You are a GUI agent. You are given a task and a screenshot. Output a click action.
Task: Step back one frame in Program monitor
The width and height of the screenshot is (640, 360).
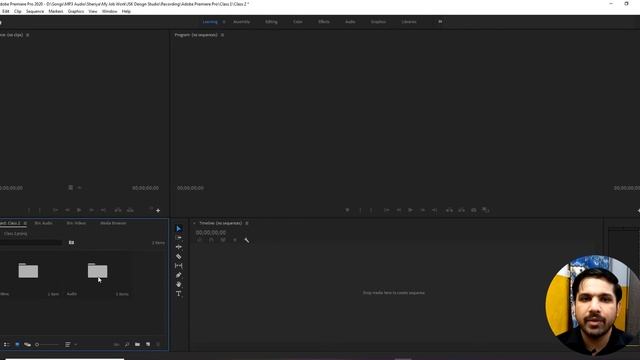399,210
